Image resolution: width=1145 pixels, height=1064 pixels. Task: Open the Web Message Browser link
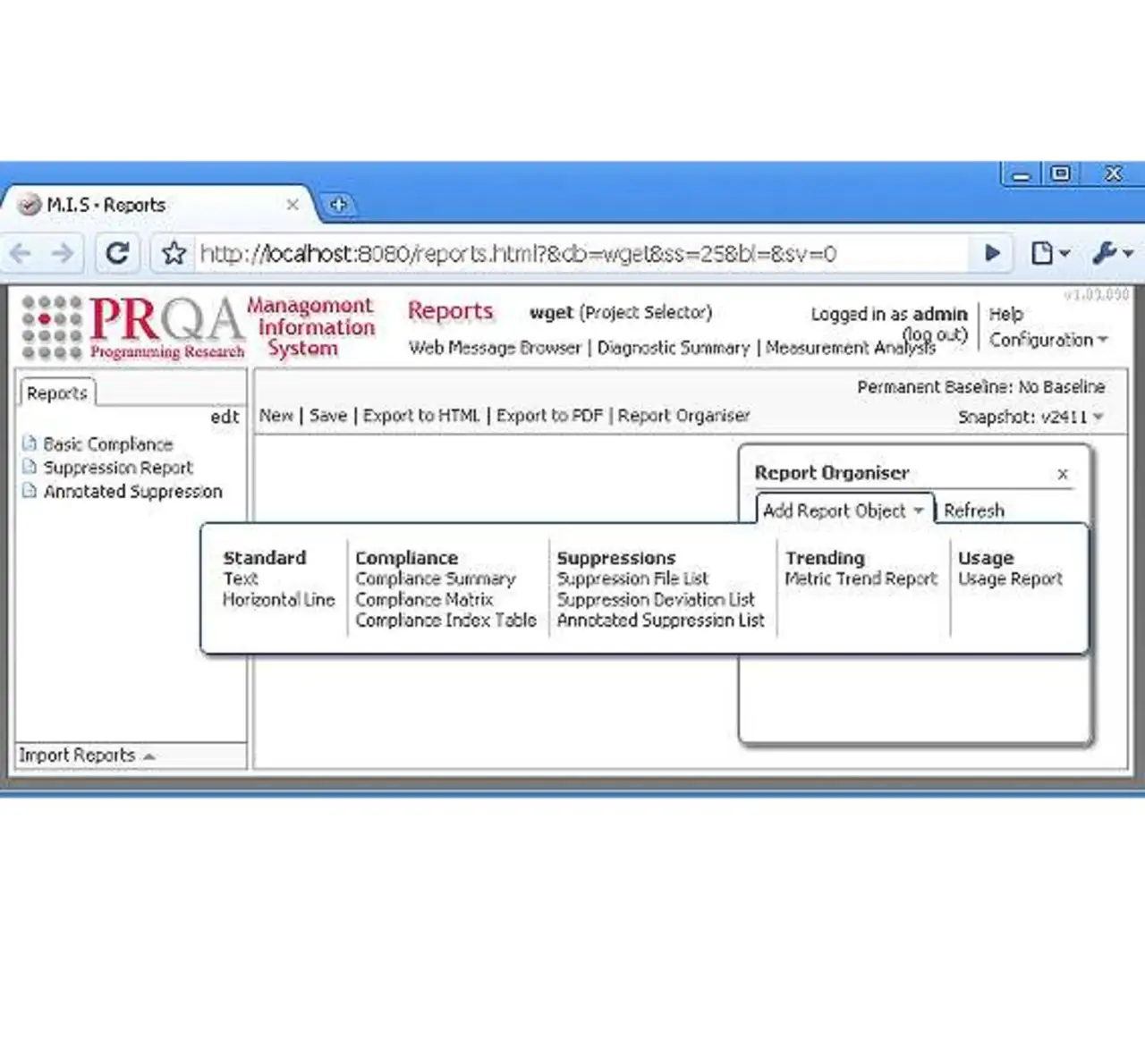[x=495, y=348]
